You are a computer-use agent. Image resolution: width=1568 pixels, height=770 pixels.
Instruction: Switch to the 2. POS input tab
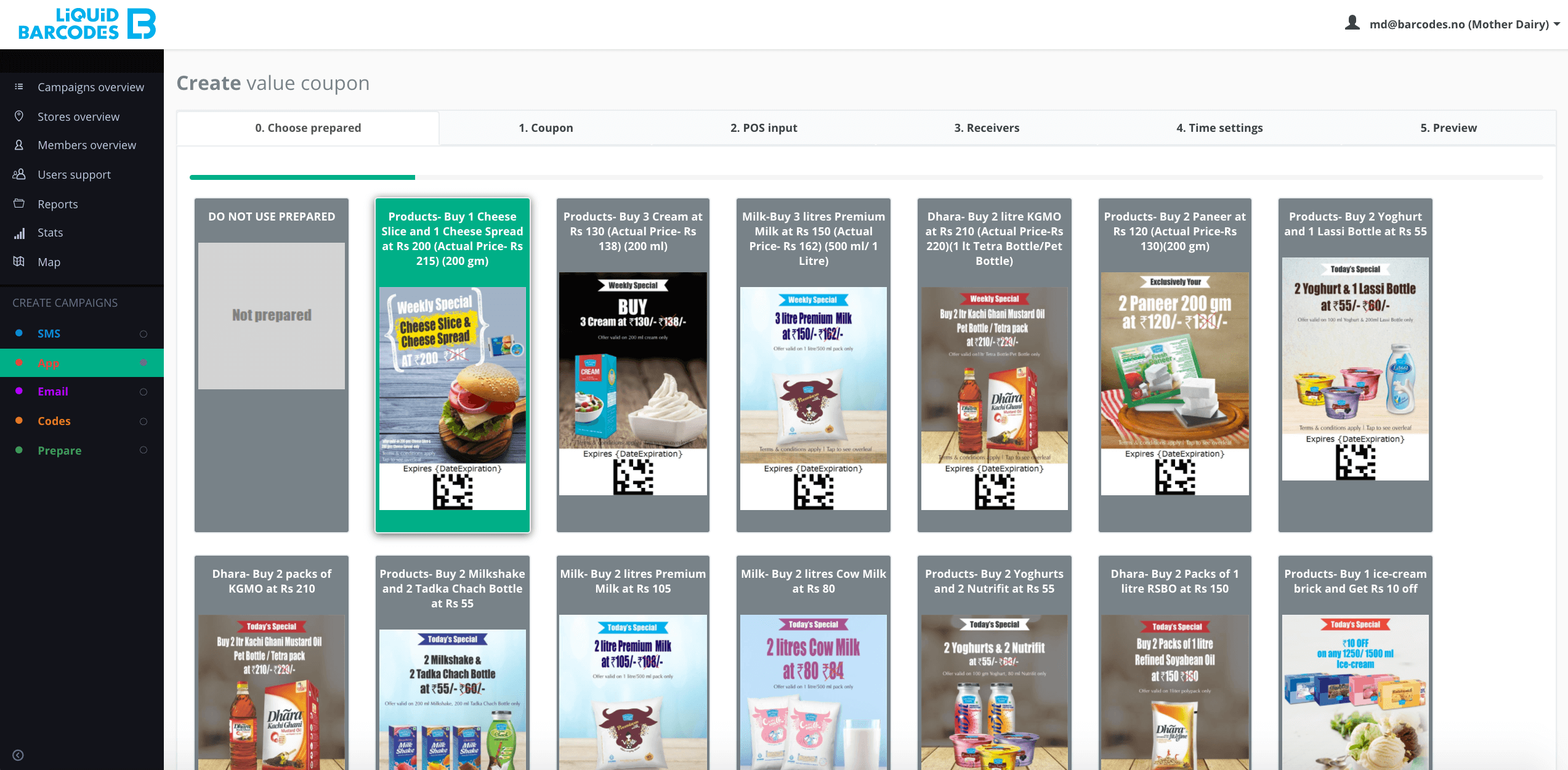tap(764, 128)
